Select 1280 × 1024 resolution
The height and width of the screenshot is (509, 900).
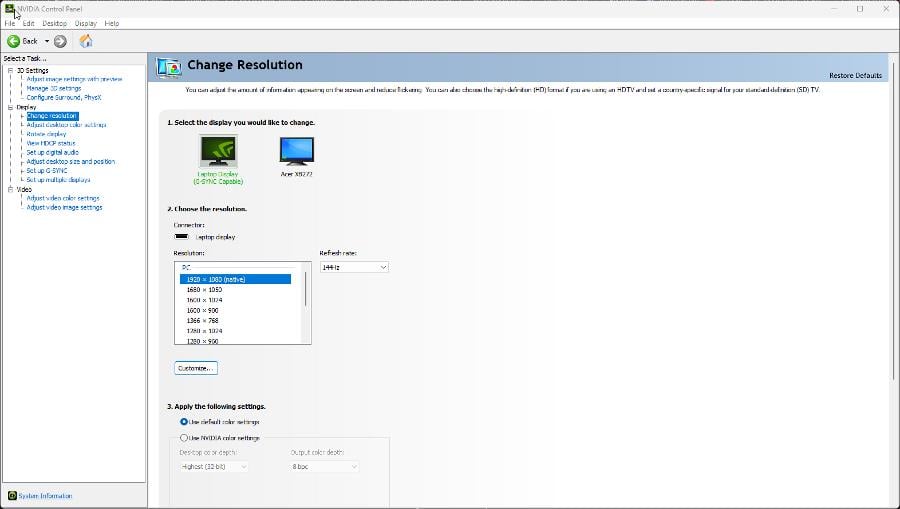point(204,331)
